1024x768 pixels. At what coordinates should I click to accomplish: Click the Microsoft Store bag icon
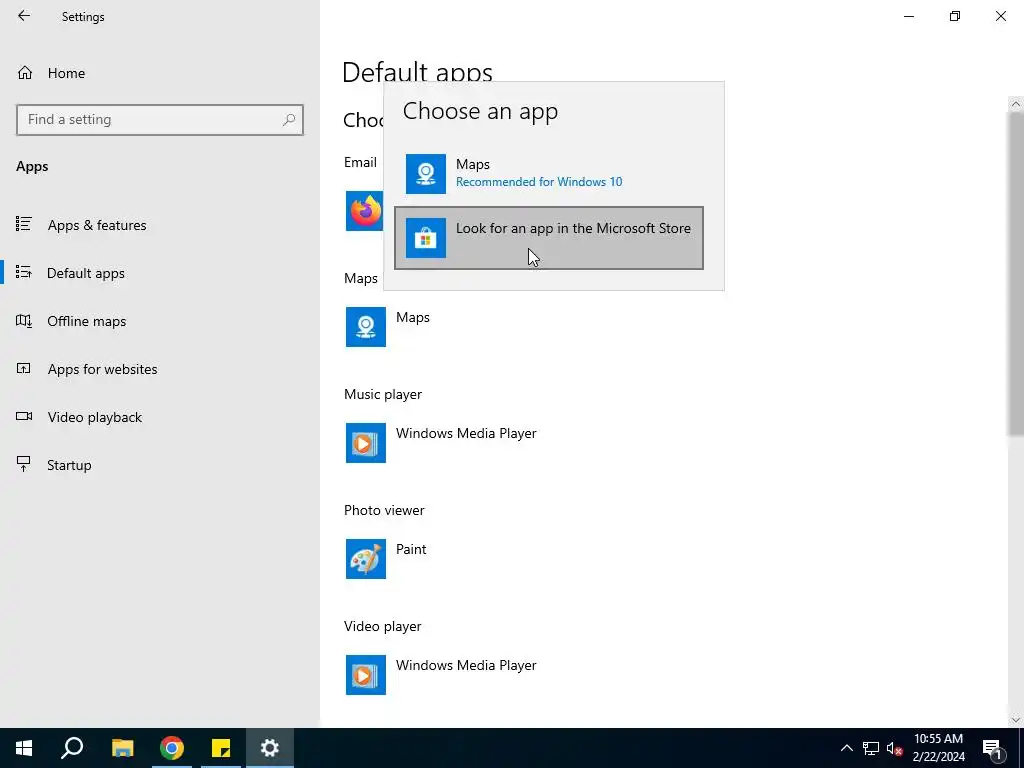tap(426, 238)
